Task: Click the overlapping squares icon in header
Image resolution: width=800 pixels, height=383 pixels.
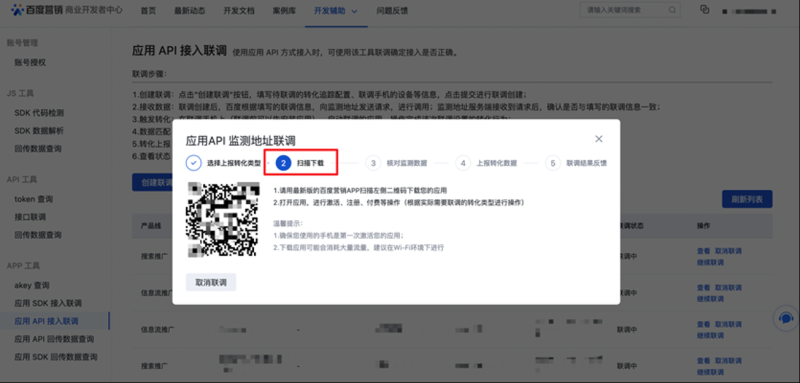Action: click(x=705, y=10)
